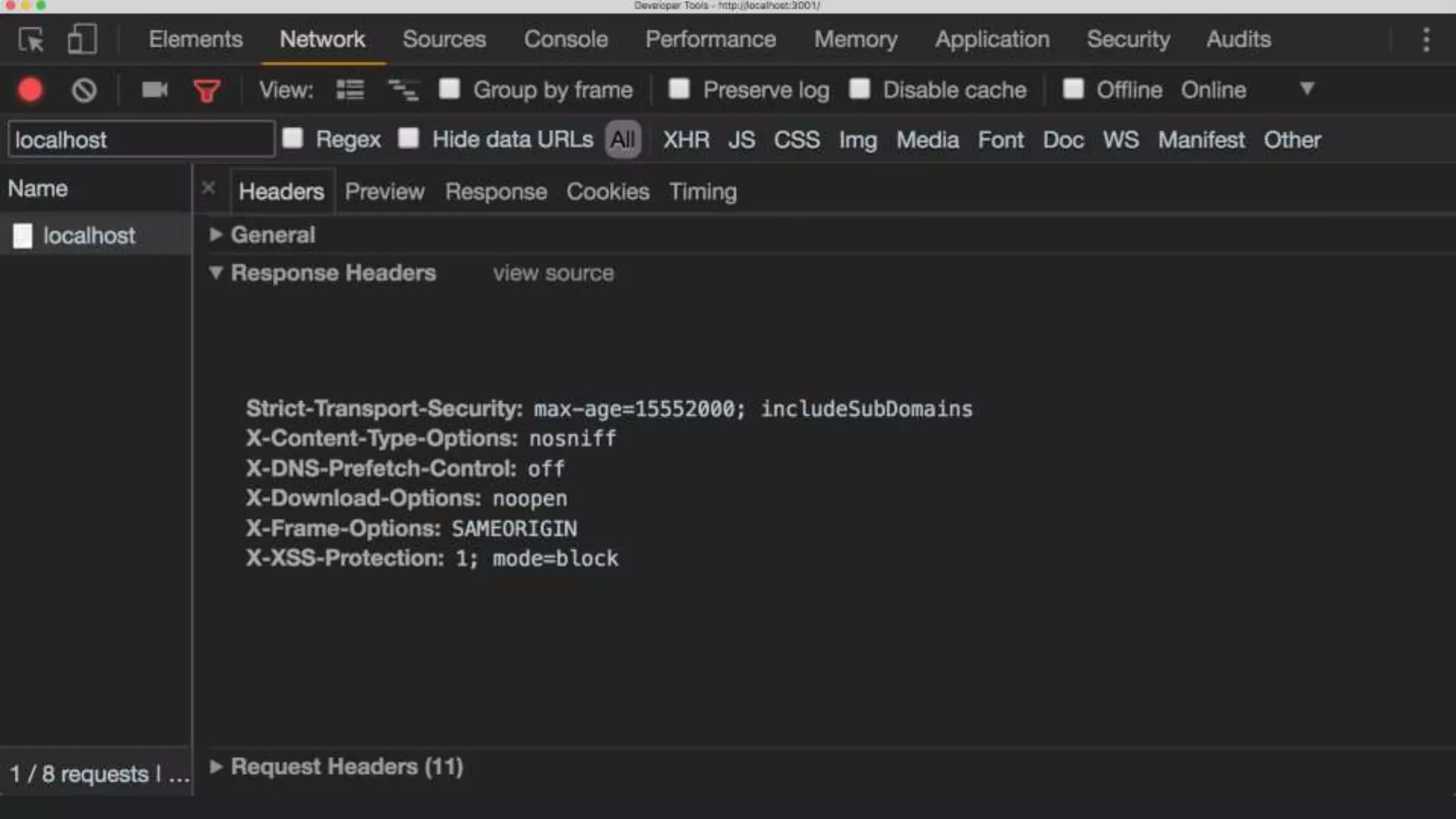Screen dimensions: 1456x819
Task: Check the Disable cache option
Action: click(860, 89)
